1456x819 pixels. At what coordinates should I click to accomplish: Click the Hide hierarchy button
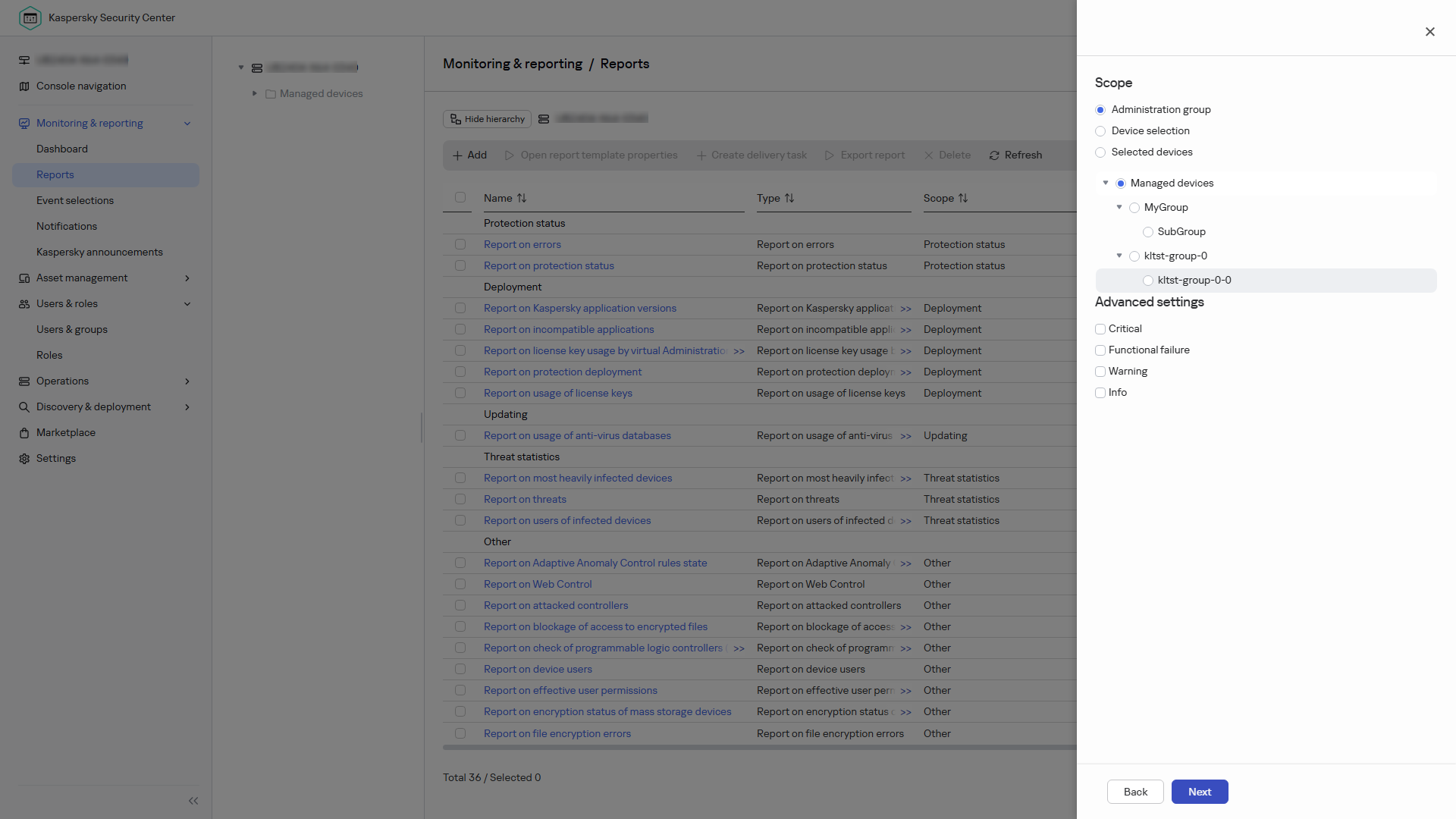487,119
